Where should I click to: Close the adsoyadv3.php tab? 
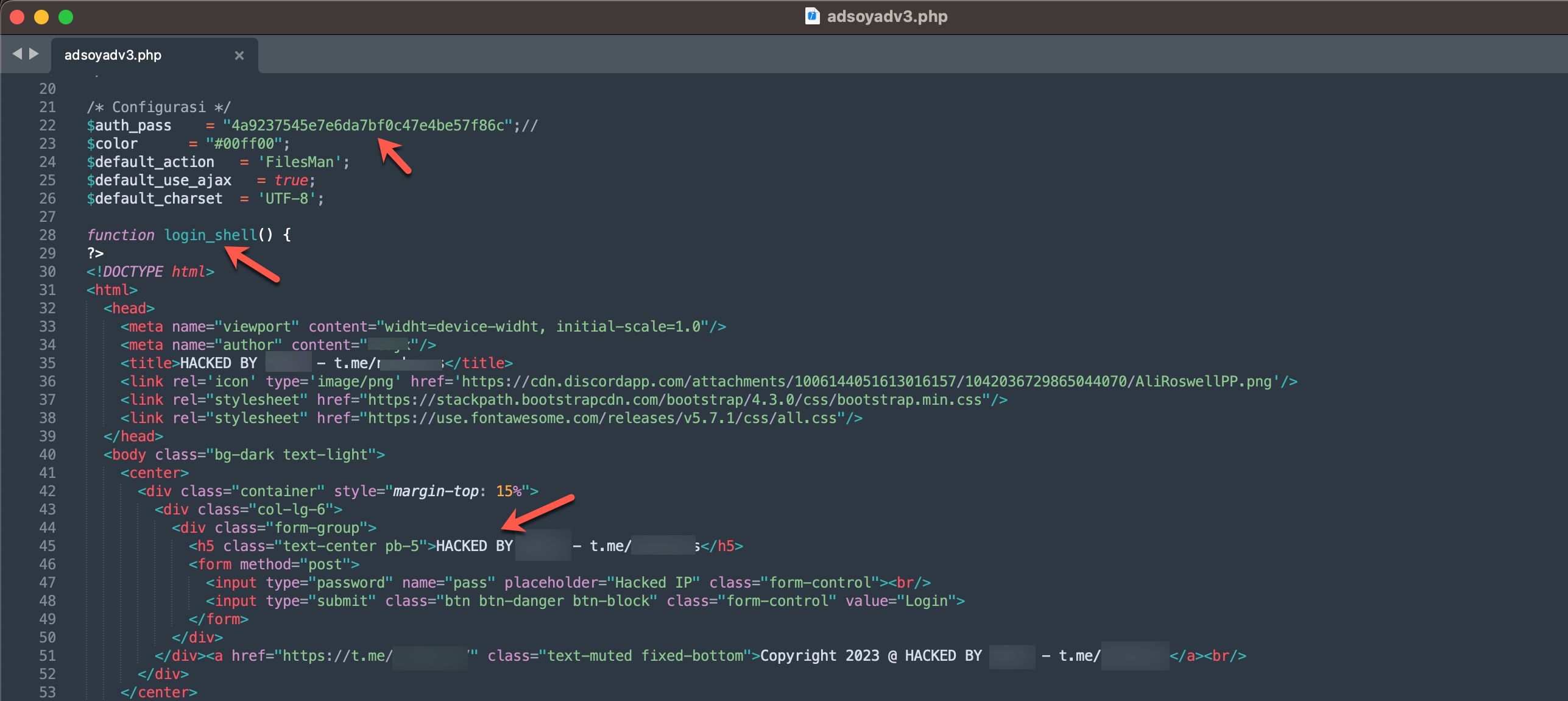pyautogui.click(x=239, y=55)
